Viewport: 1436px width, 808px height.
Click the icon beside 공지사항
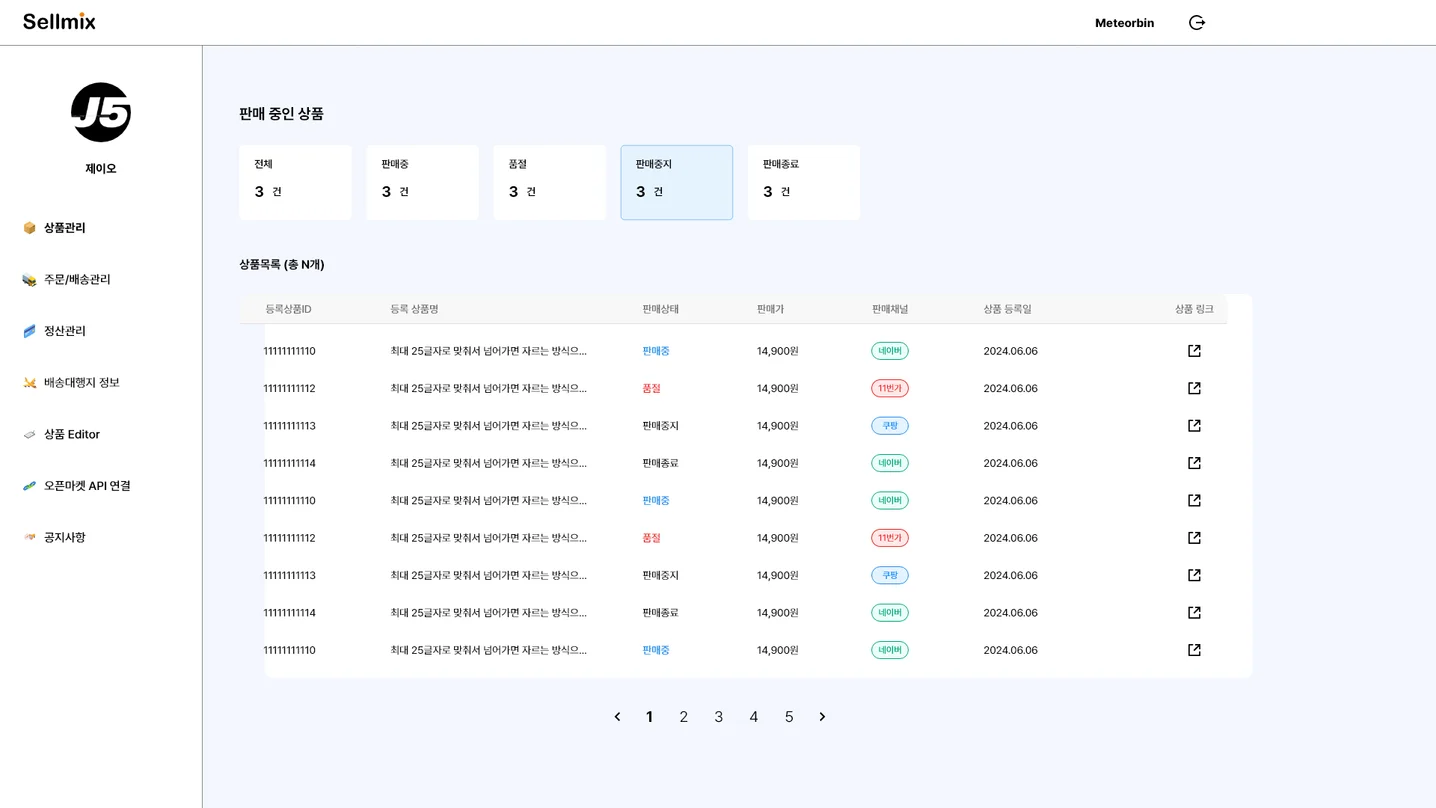pyautogui.click(x=30, y=537)
